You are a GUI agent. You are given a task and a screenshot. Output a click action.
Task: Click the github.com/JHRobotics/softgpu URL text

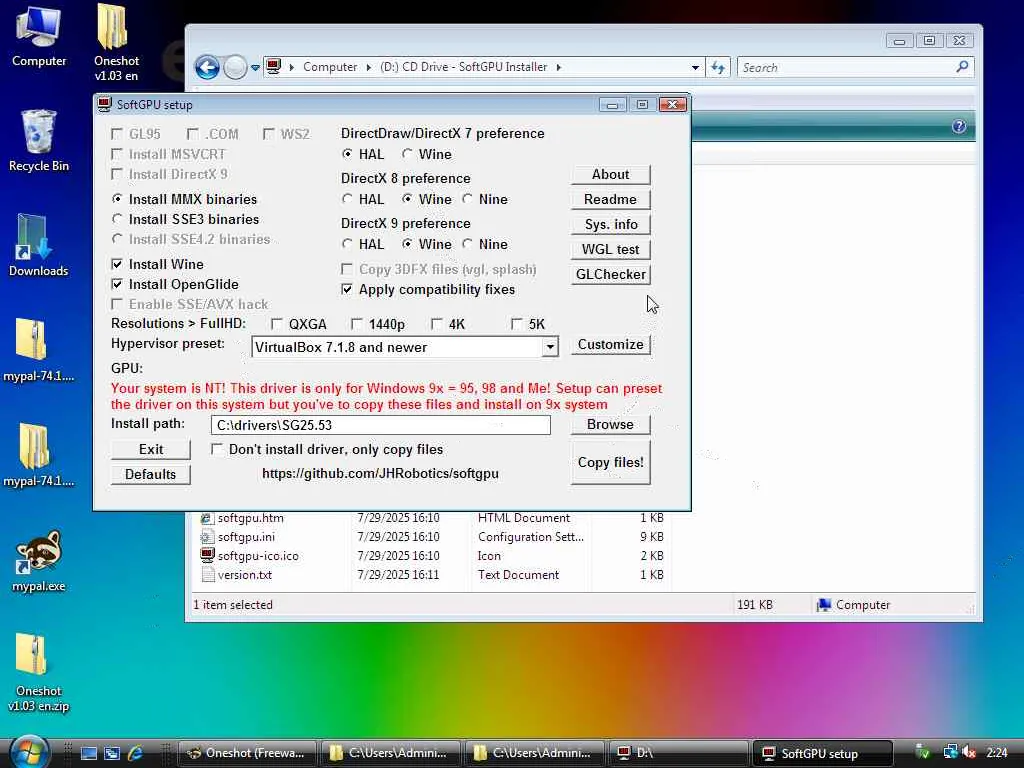[x=380, y=473]
